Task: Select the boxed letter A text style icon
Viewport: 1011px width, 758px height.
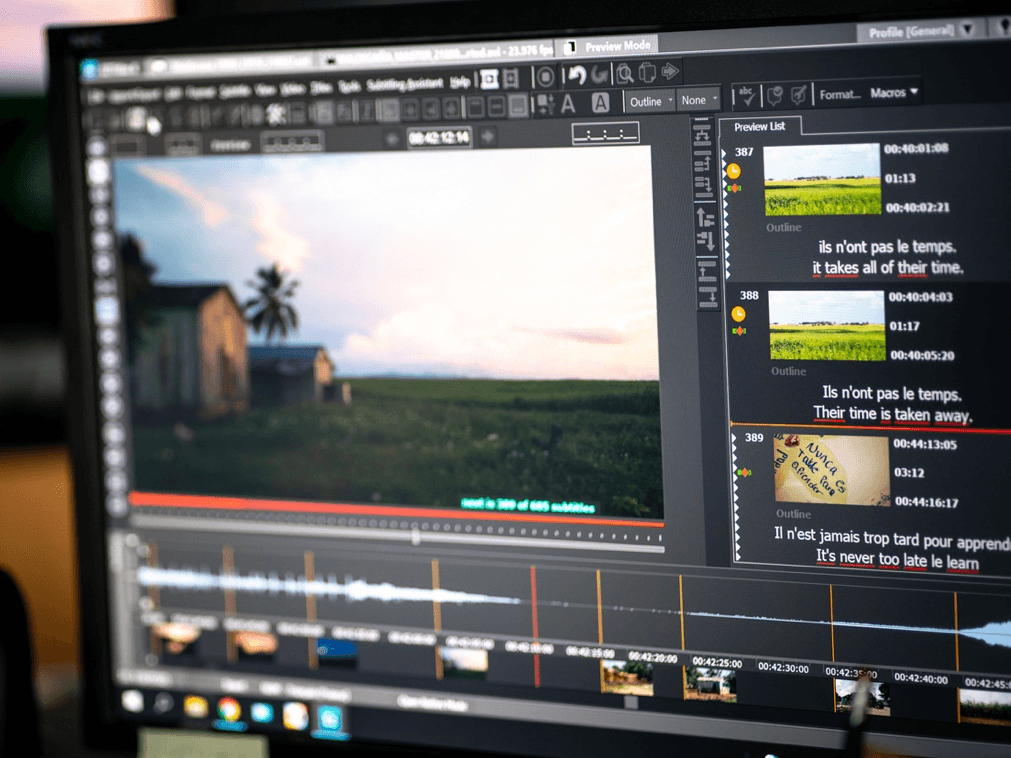Action: point(600,102)
